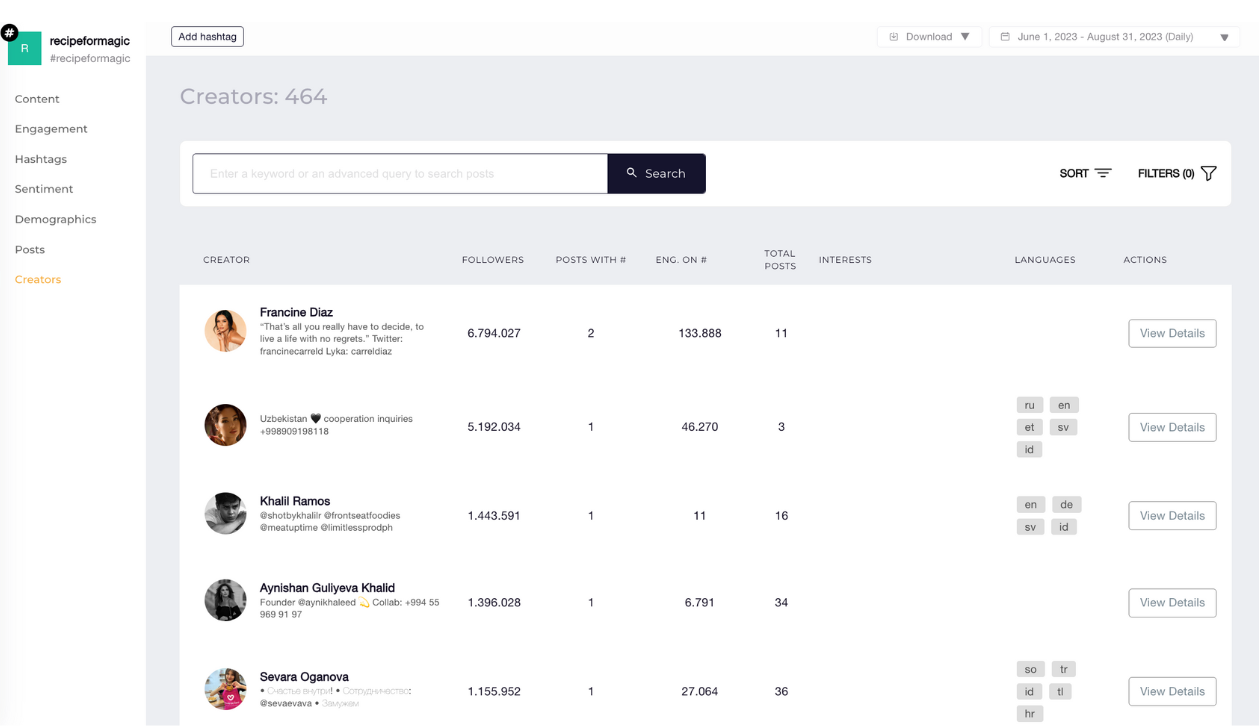
Task: Click the Khalil Ramos creator name
Action: [x=295, y=501]
